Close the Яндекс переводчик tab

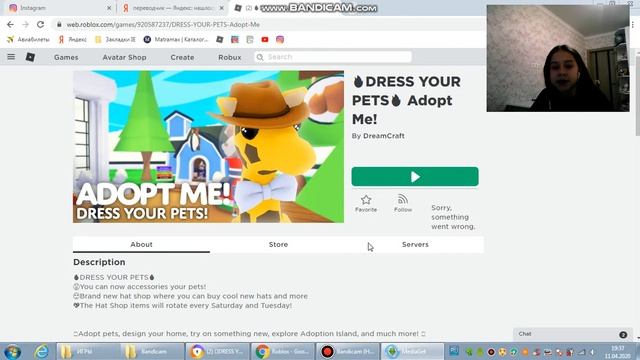click(x=222, y=8)
